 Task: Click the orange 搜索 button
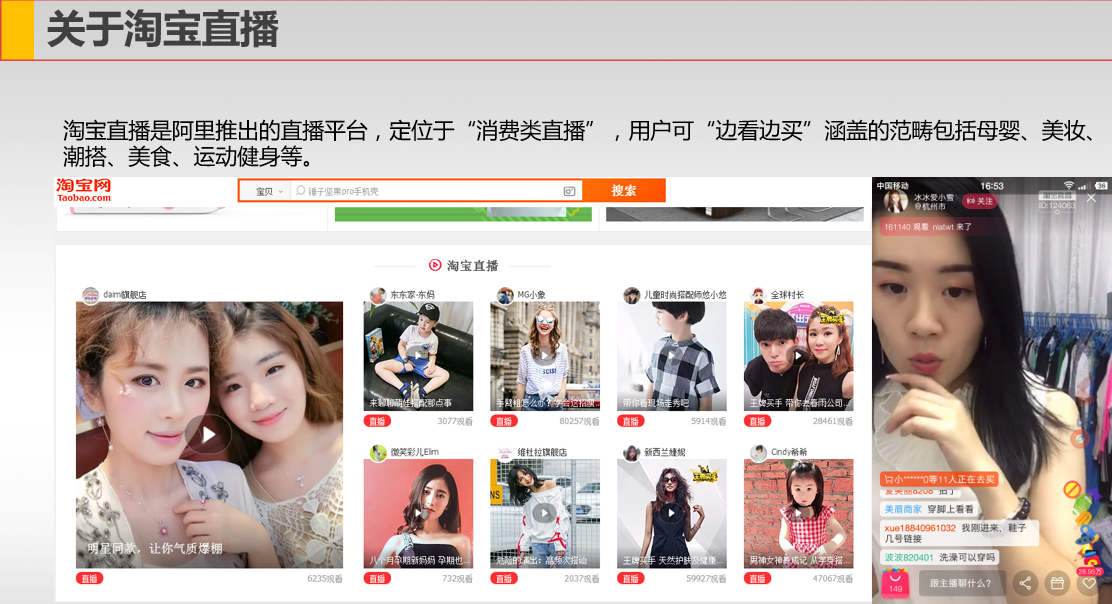tap(623, 191)
